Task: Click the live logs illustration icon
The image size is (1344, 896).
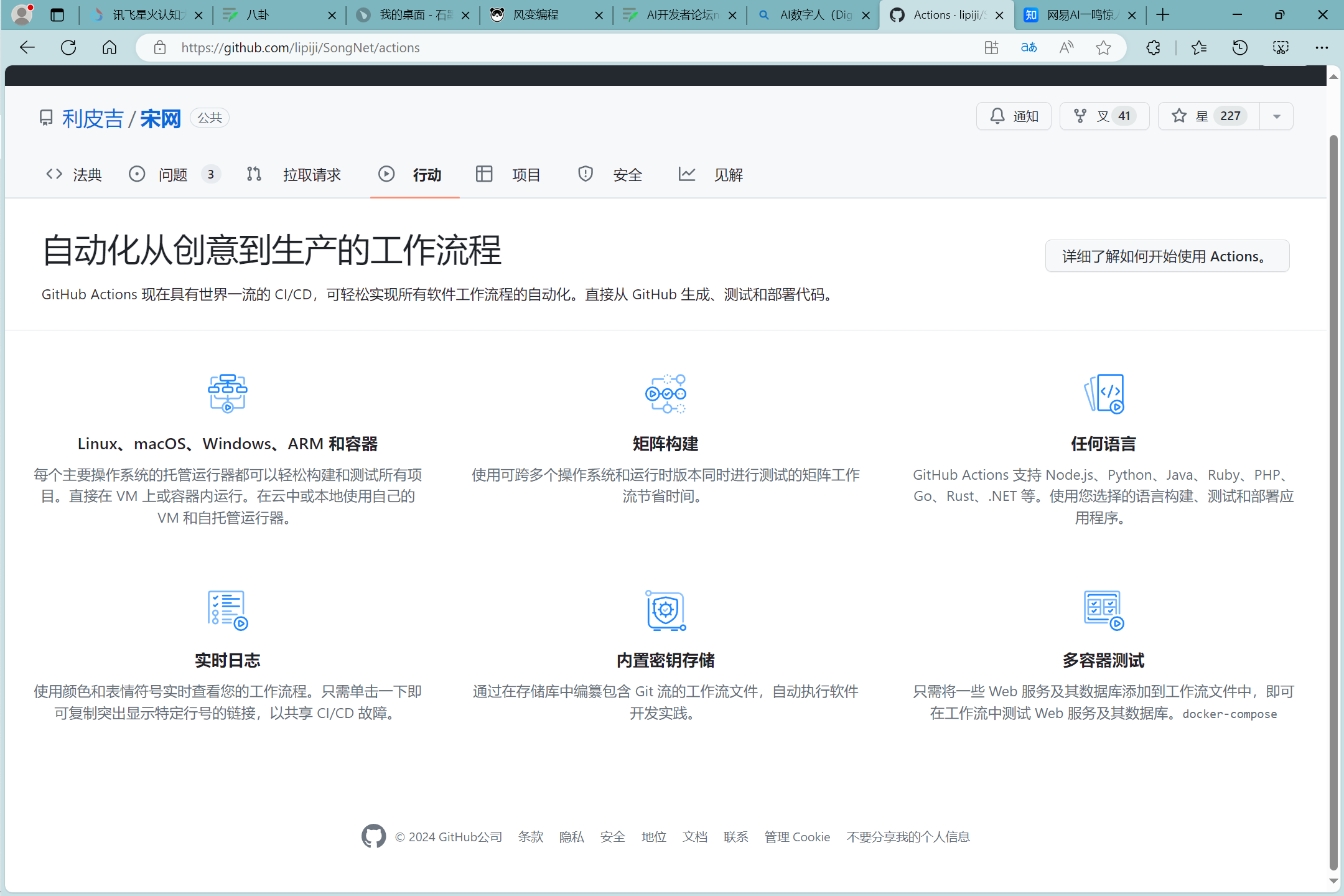Action: point(228,610)
